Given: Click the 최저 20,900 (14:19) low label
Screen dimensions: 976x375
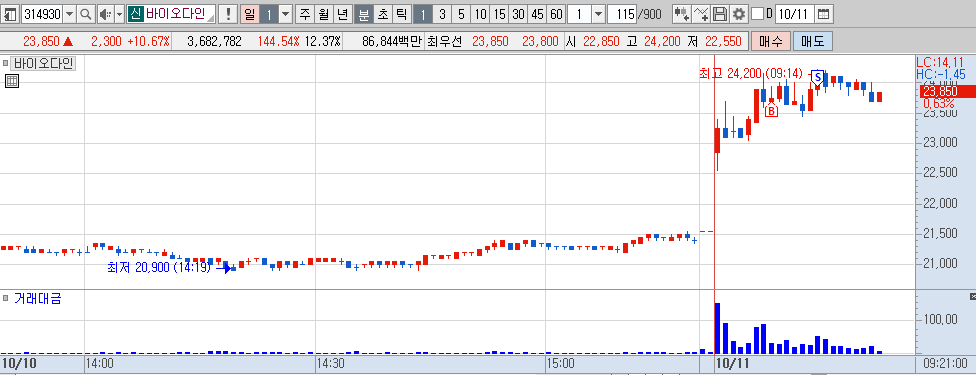Looking at the screenshot, I should (x=159, y=268).
